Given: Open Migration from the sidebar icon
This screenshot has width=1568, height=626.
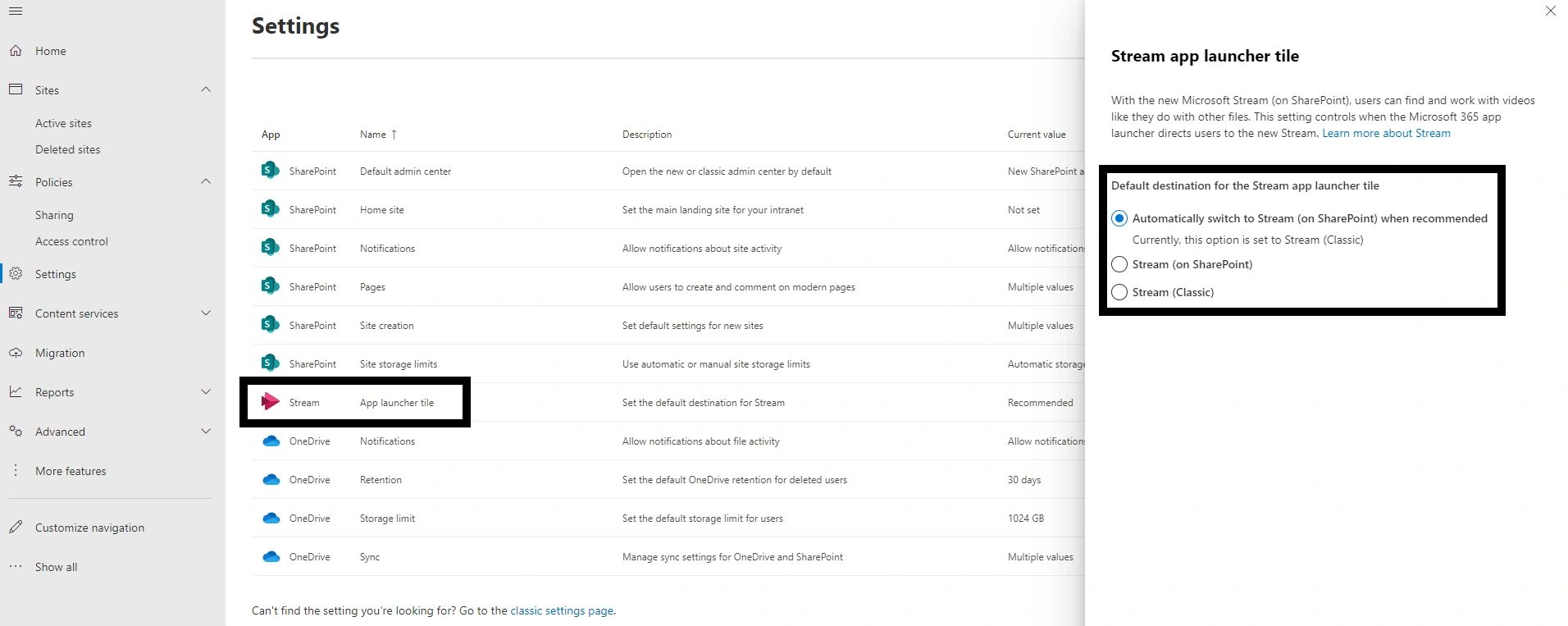Looking at the screenshot, I should pos(16,352).
